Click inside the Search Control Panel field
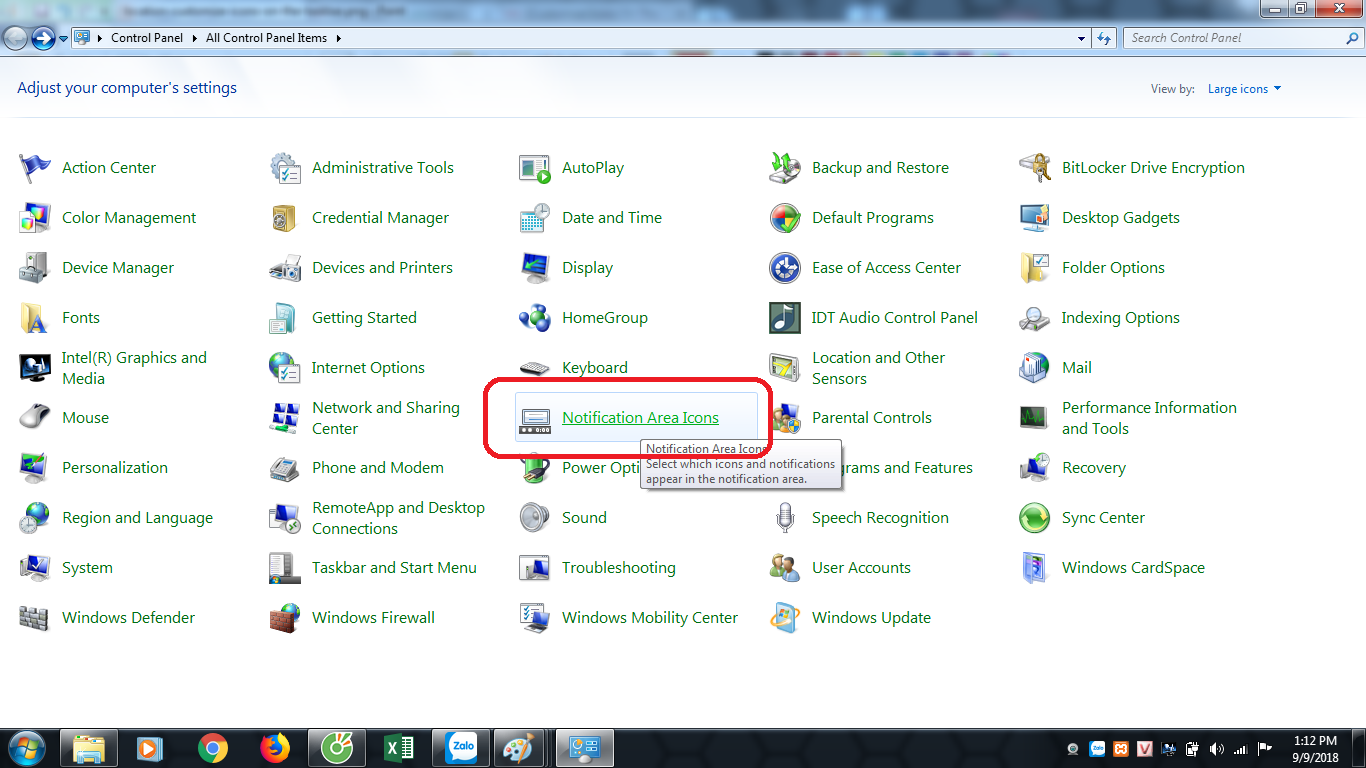Viewport: 1366px width, 768px height. (x=1230, y=37)
